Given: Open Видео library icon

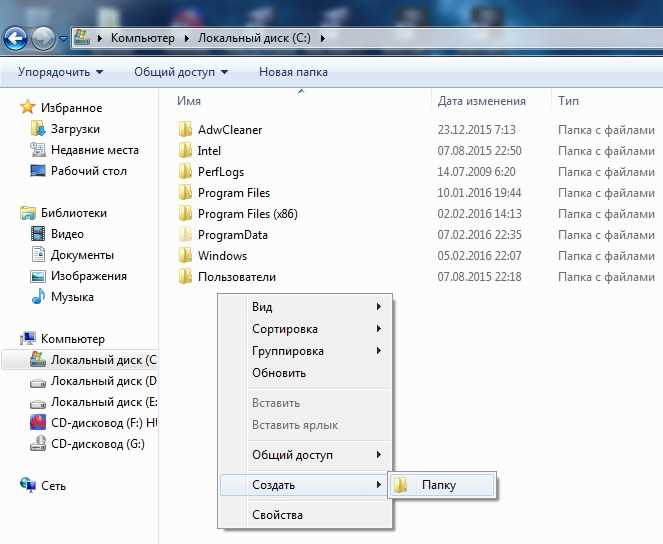Looking at the screenshot, I should point(38,234).
